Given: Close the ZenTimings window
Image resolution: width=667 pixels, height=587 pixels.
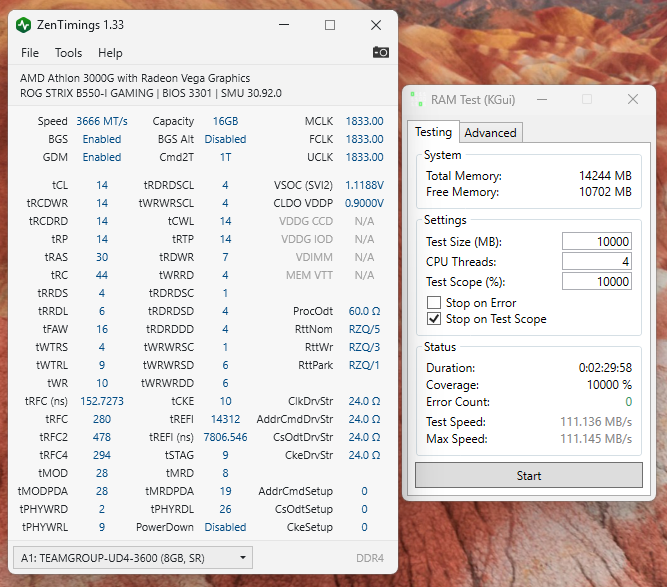Looking at the screenshot, I should point(376,25).
